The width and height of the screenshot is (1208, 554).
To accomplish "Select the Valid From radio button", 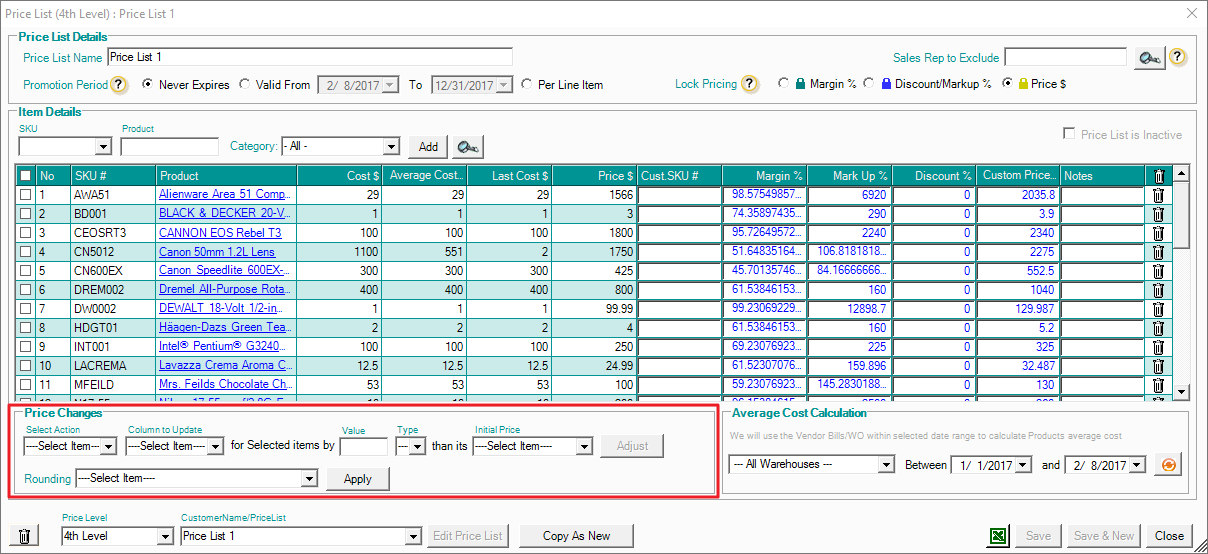I will [x=245, y=85].
